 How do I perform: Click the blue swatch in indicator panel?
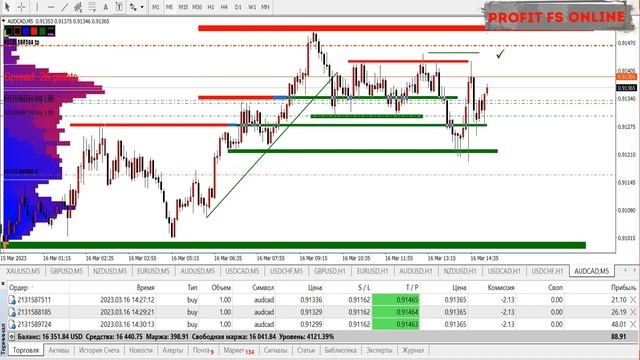[x=26, y=31]
